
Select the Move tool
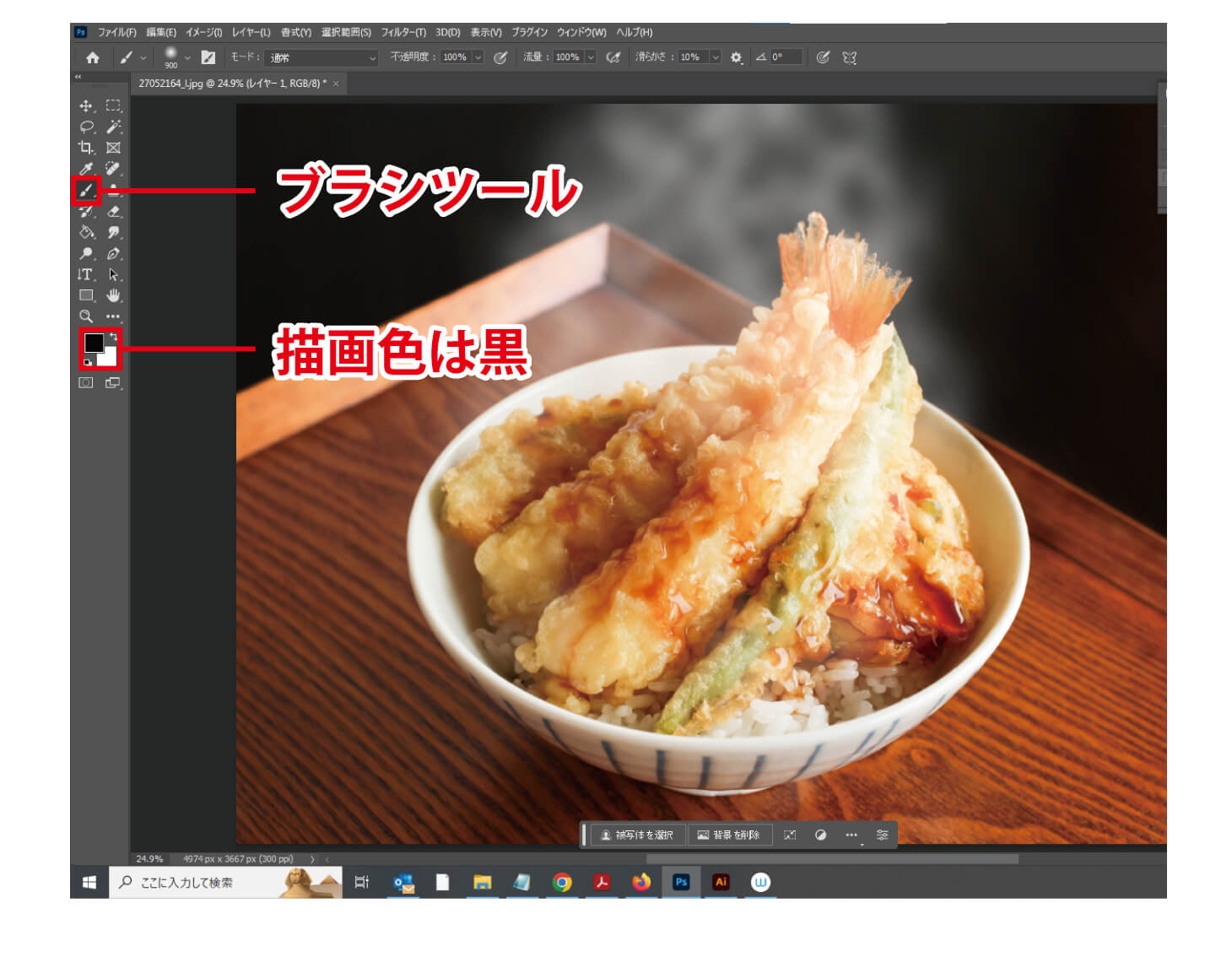click(x=86, y=105)
